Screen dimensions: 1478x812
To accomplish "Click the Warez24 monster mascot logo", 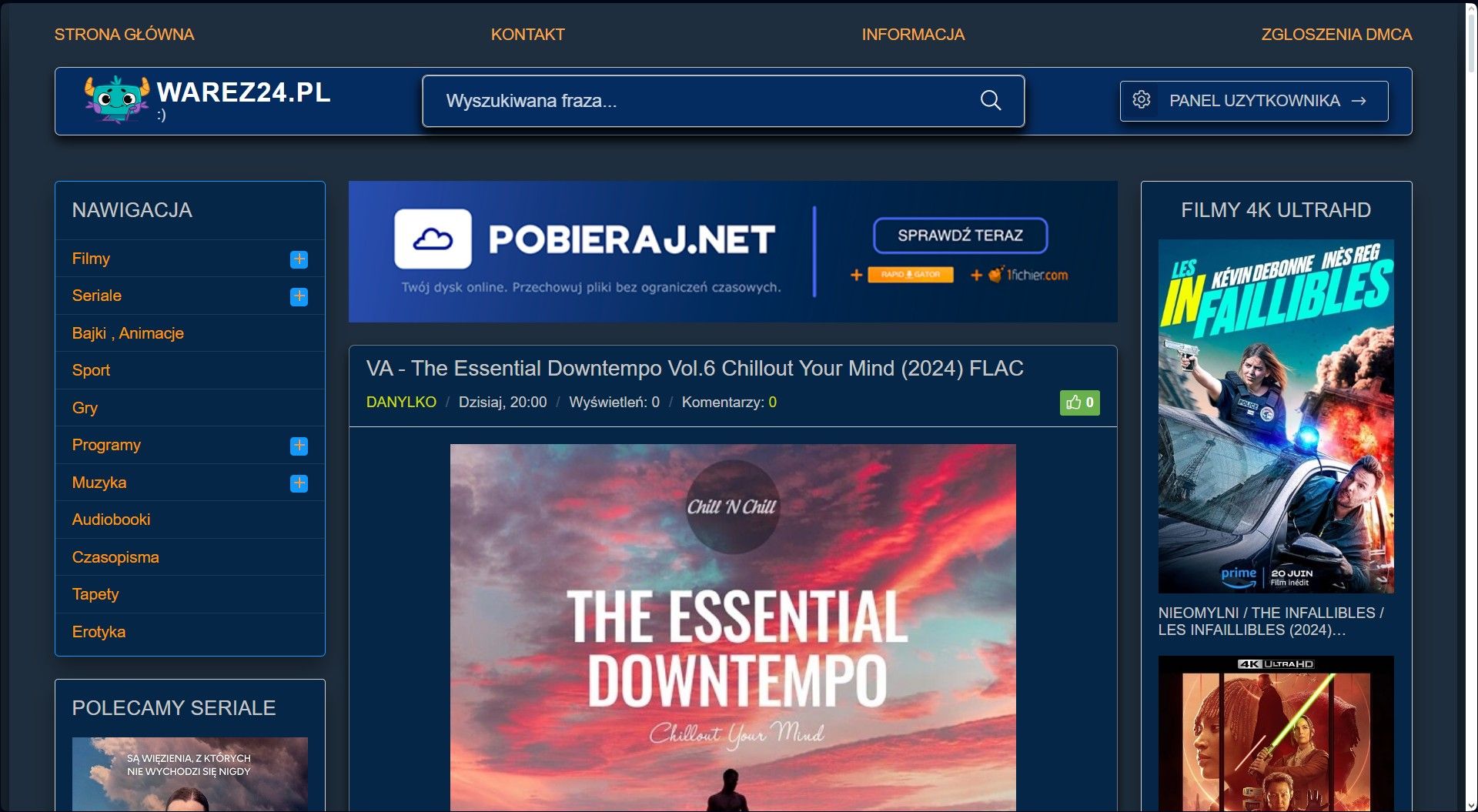I will tap(116, 99).
